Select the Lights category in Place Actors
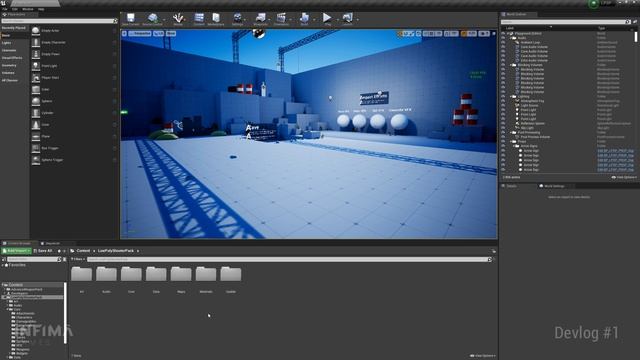 [x=6, y=43]
